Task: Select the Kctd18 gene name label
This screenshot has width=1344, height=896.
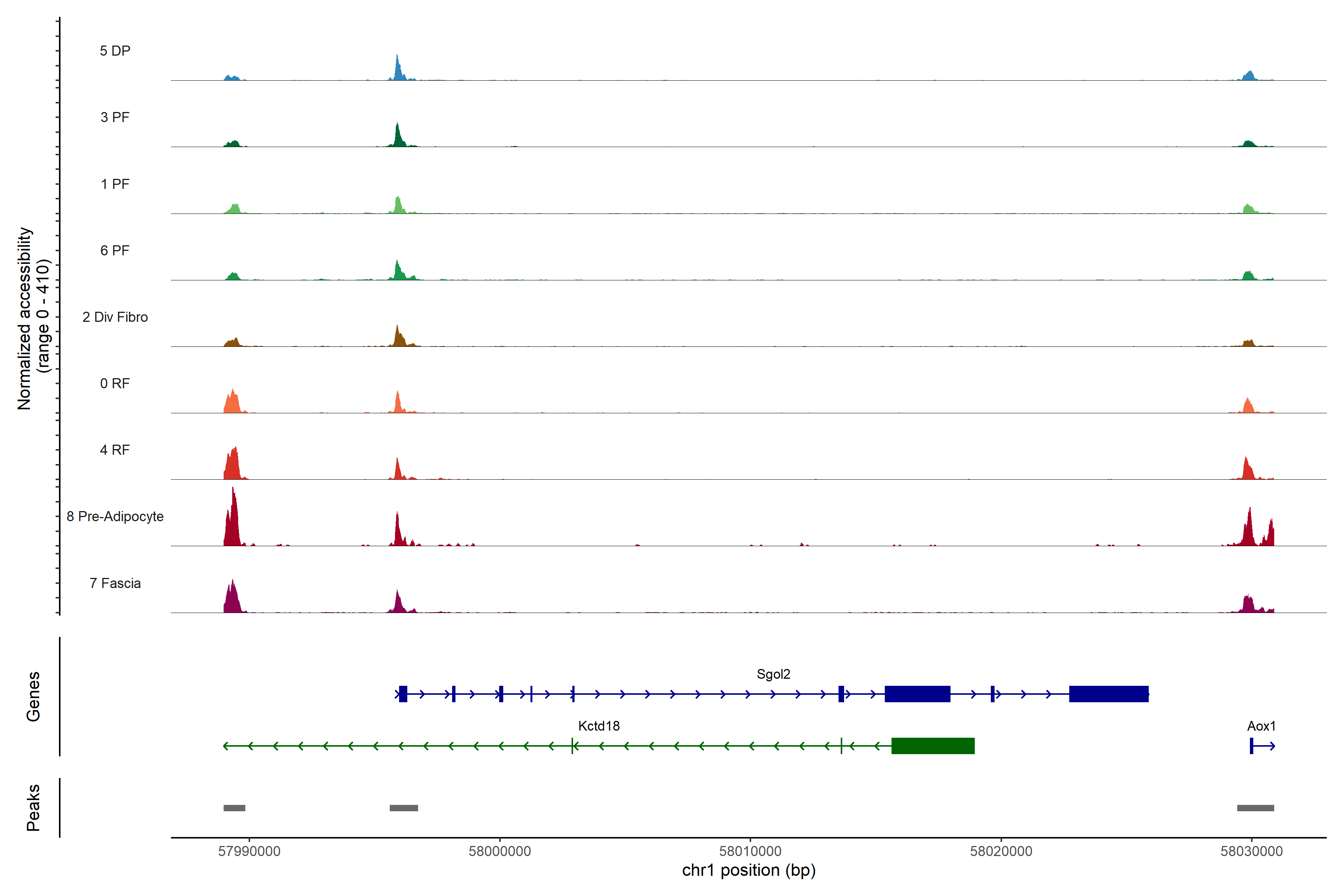Action: pyautogui.click(x=599, y=726)
